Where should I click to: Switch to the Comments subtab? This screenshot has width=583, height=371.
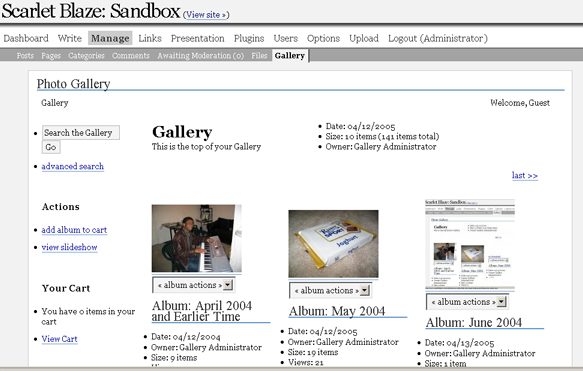131,56
